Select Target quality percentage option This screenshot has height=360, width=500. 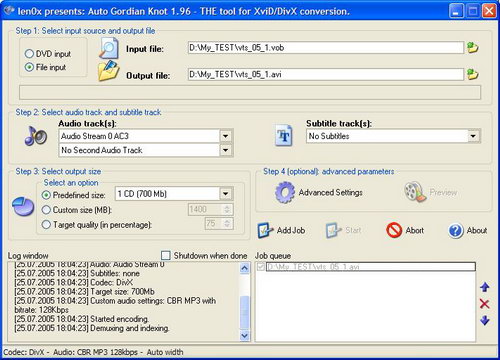(x=47, y=224)
